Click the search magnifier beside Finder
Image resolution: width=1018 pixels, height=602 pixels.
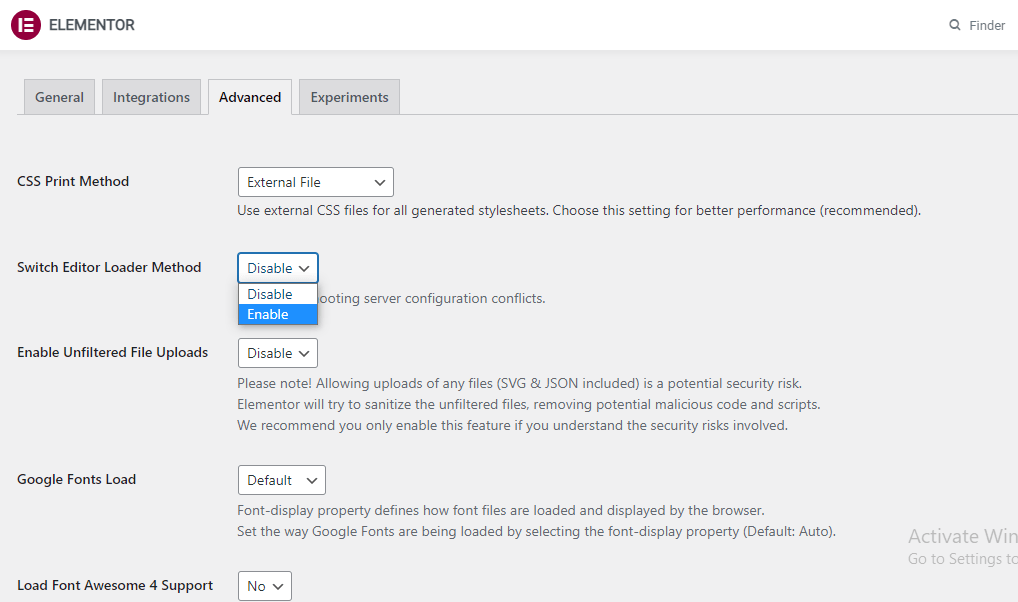pyautogui.click(x=953, y=24)
